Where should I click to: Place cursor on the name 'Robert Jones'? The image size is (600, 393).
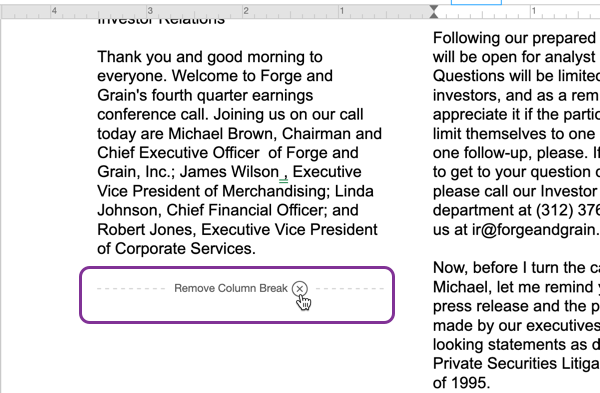pyautogui.click(x=146, y=230)
